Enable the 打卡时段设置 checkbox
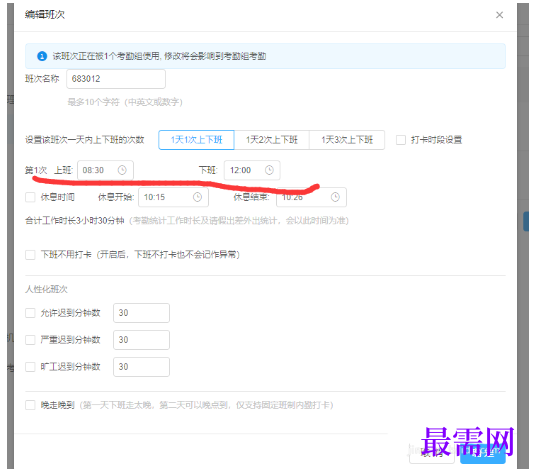 click(401, 140)
